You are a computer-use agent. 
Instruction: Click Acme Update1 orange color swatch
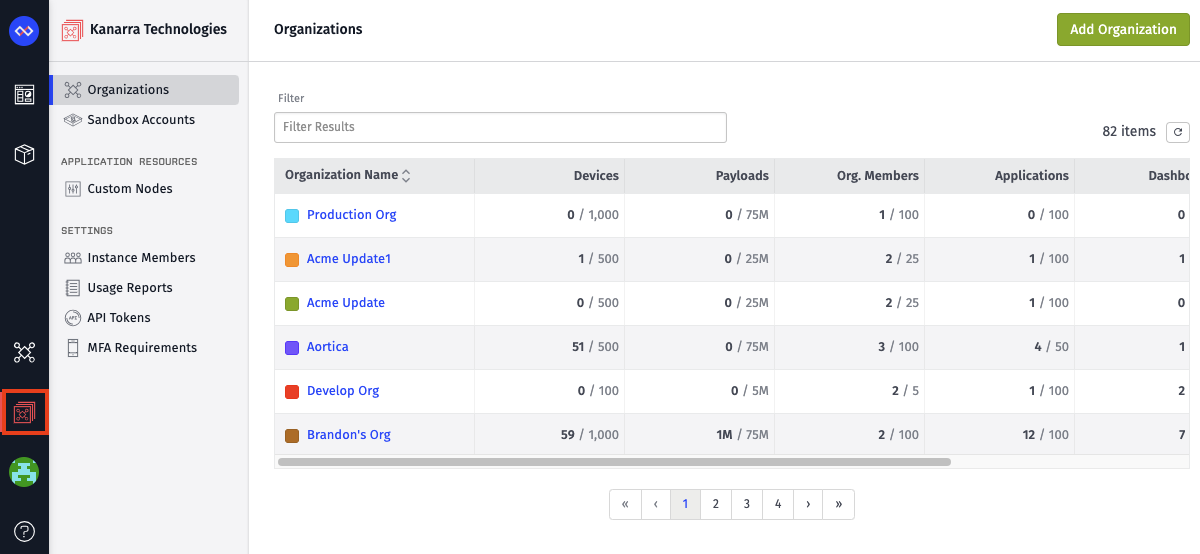[292, 259]
